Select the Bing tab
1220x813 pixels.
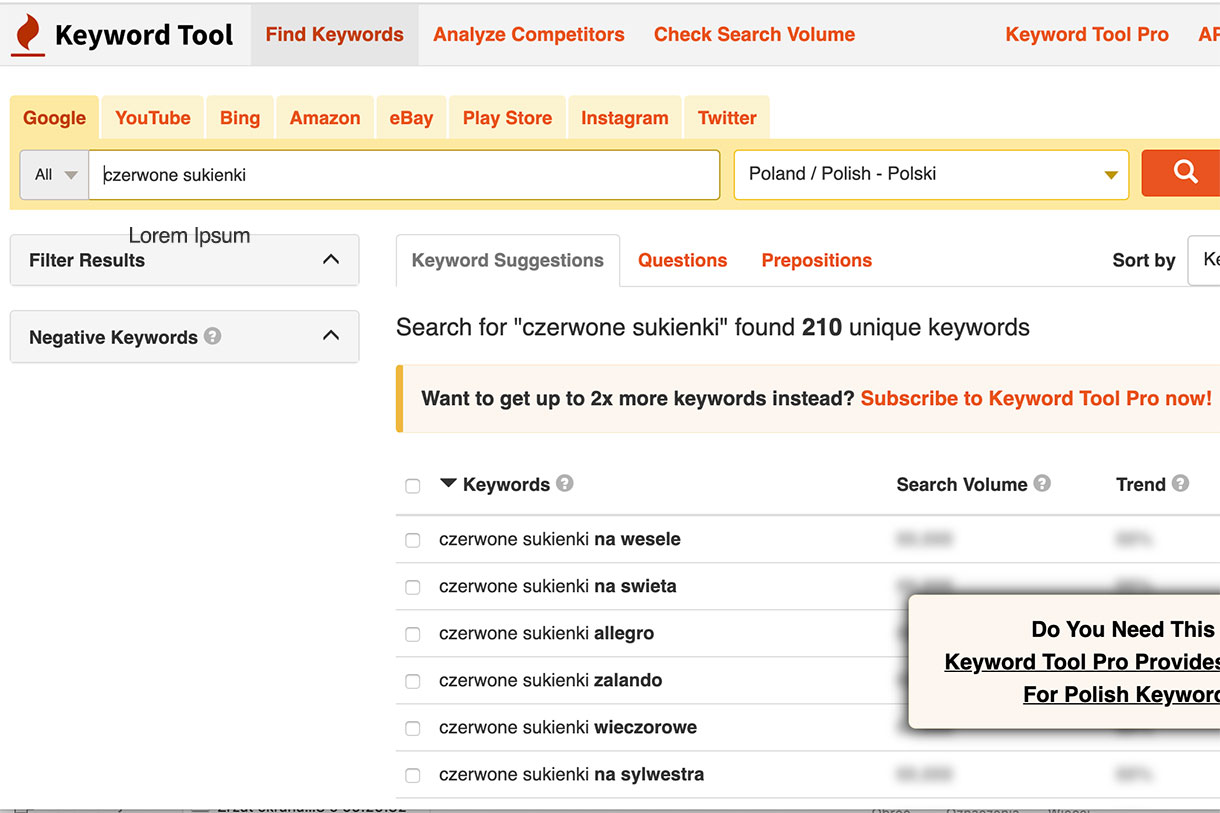click(240, 117)
